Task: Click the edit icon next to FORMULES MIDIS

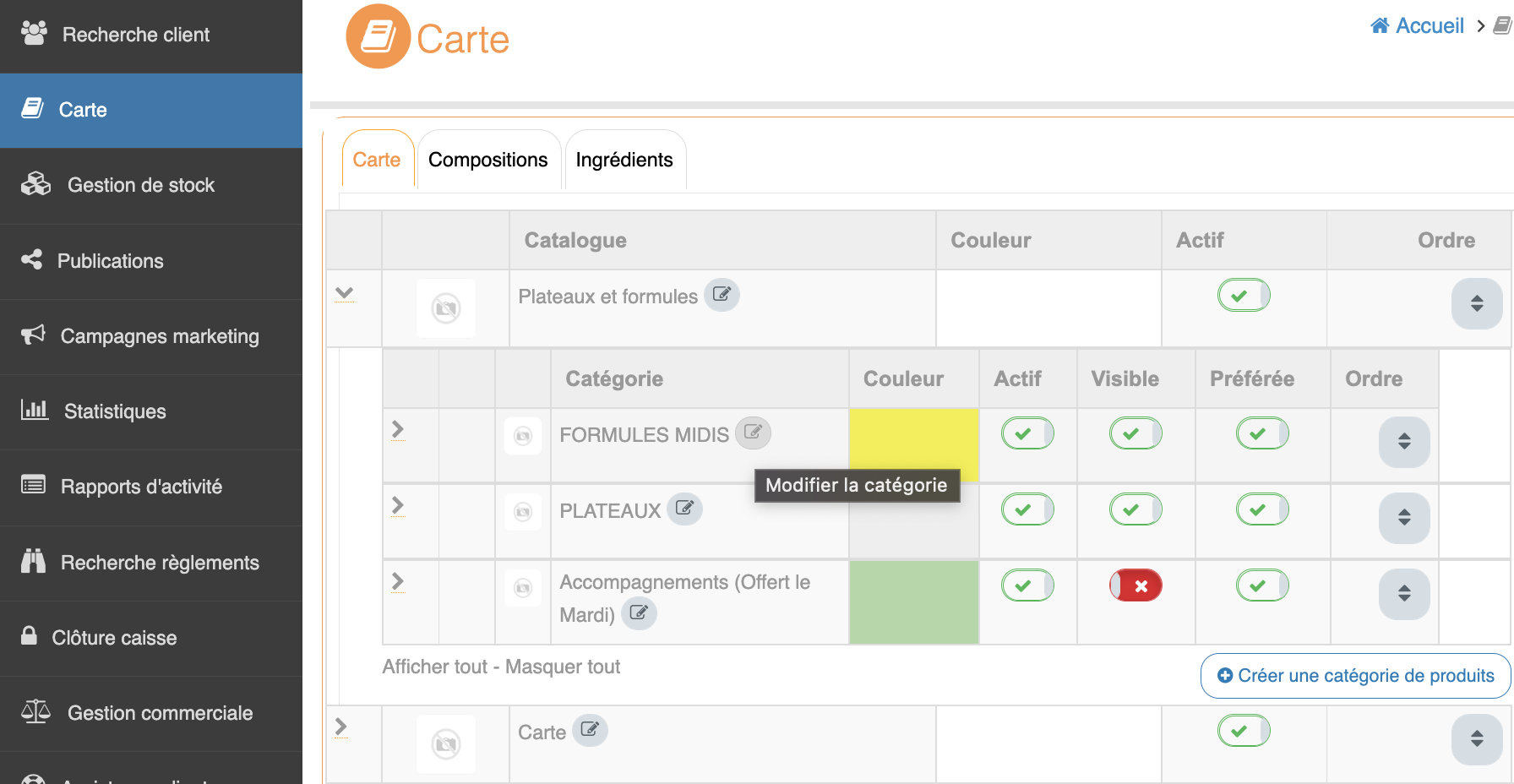Action: click(753, 433)
